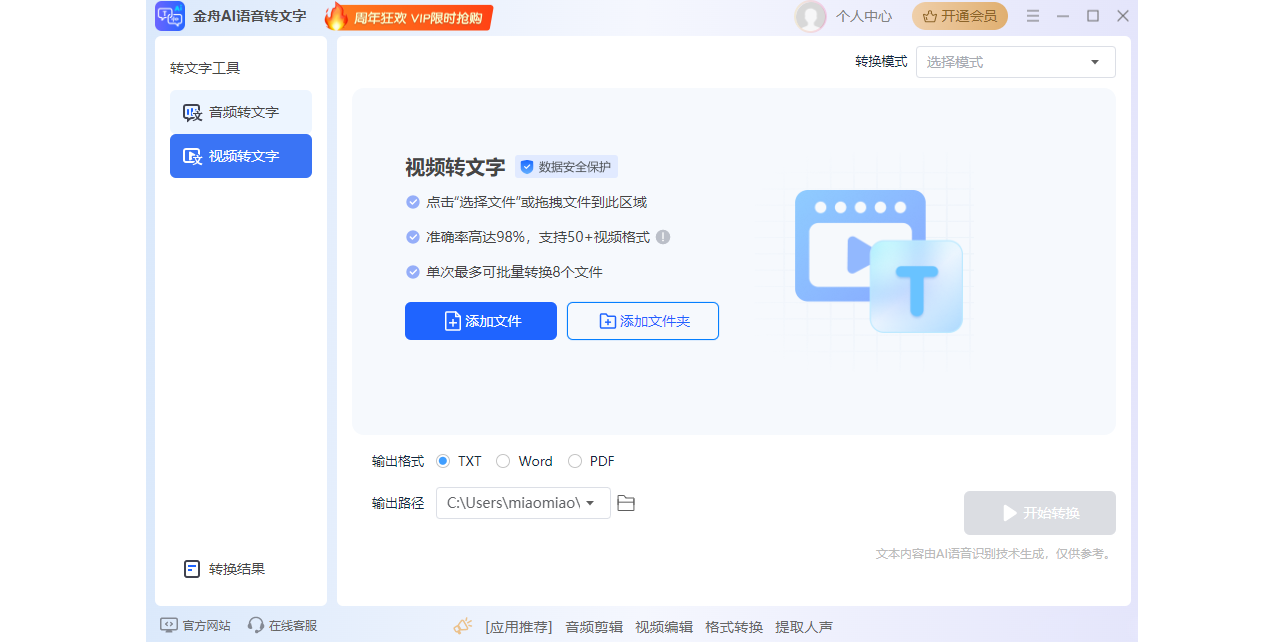
Task: Select the PDF output format
Action: point(575,461)
